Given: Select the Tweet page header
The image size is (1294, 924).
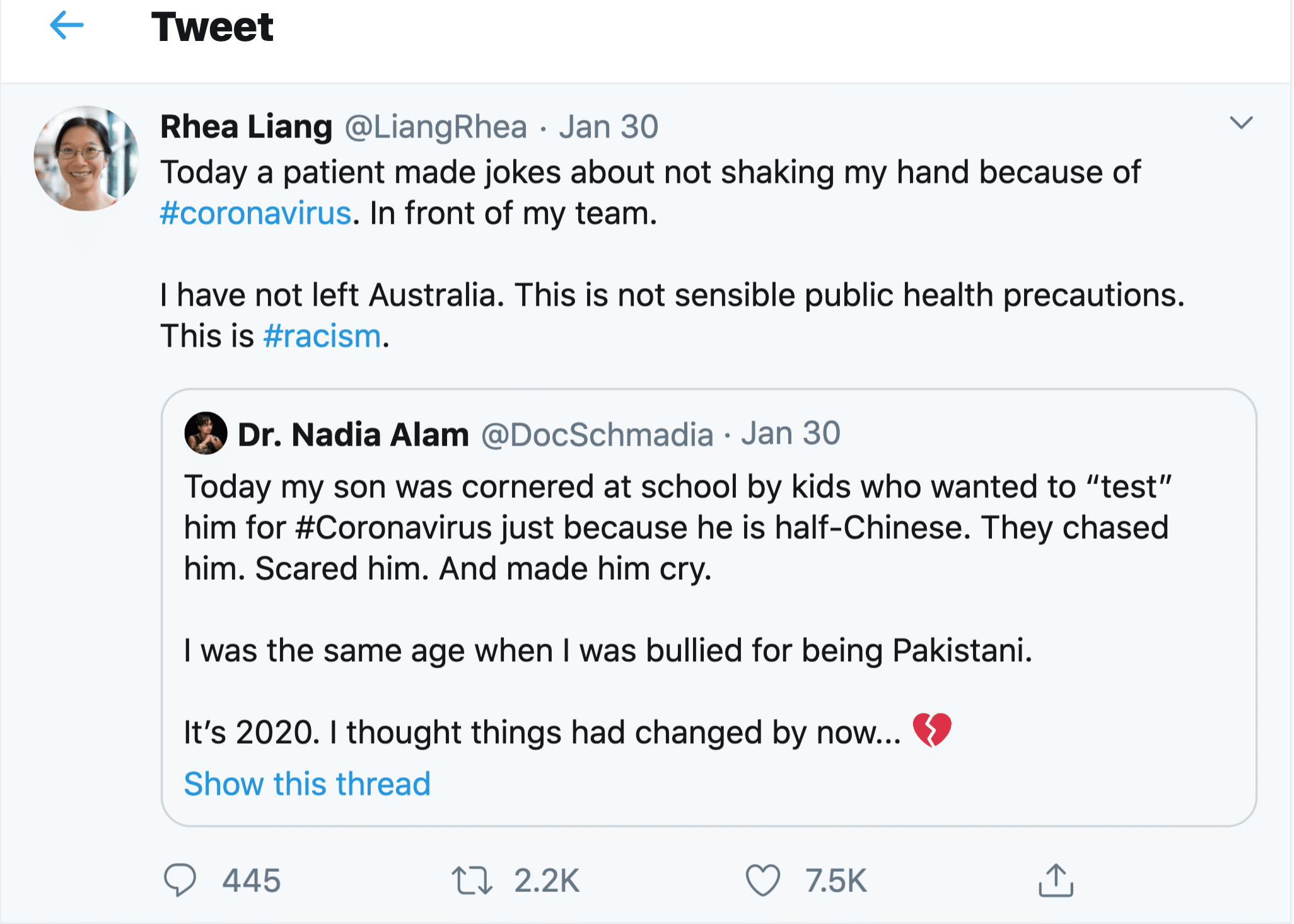Looking at the screenshot, I should [213, 27].
